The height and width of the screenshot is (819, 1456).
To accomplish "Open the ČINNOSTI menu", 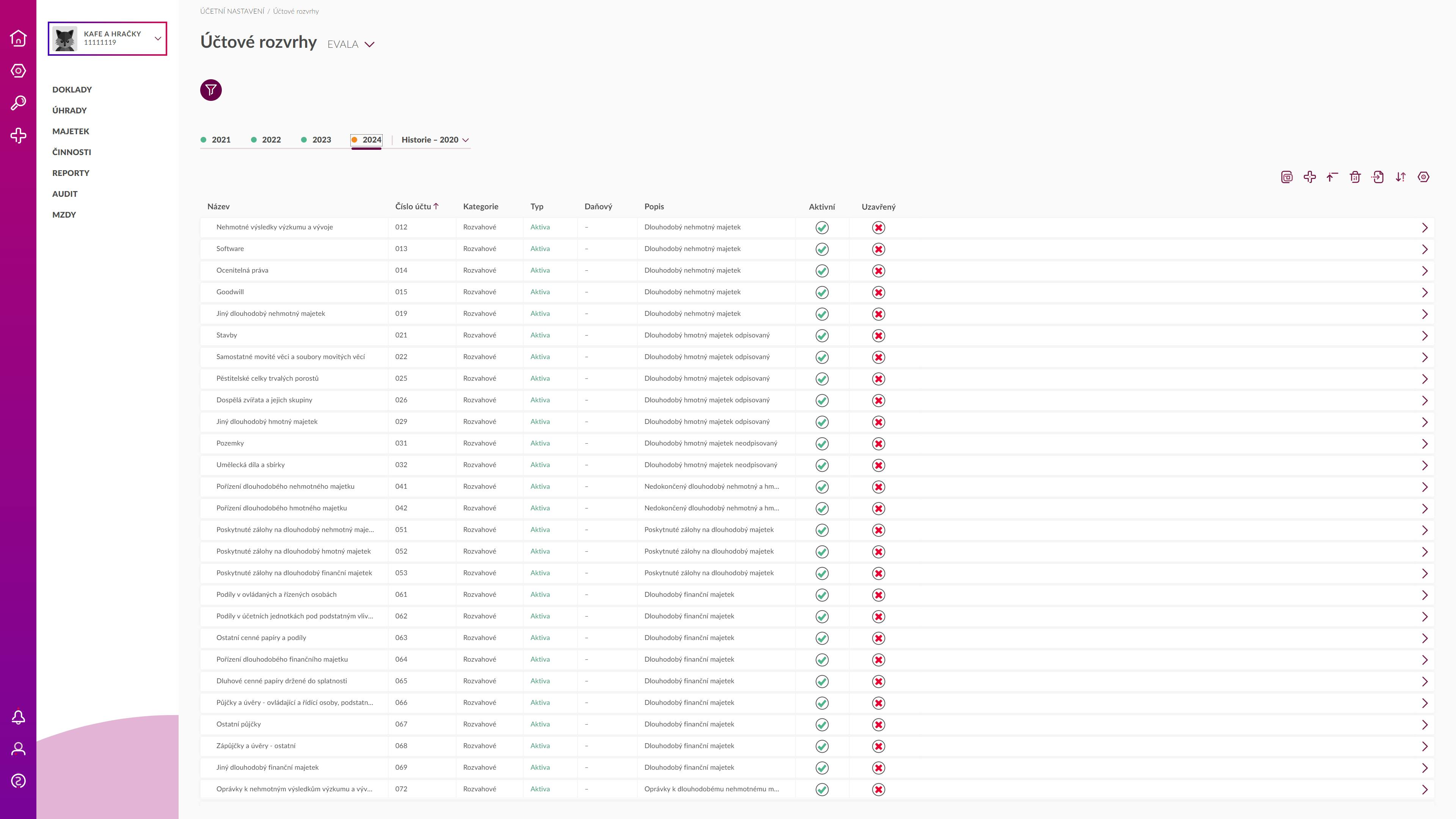I will pos(71,152).
